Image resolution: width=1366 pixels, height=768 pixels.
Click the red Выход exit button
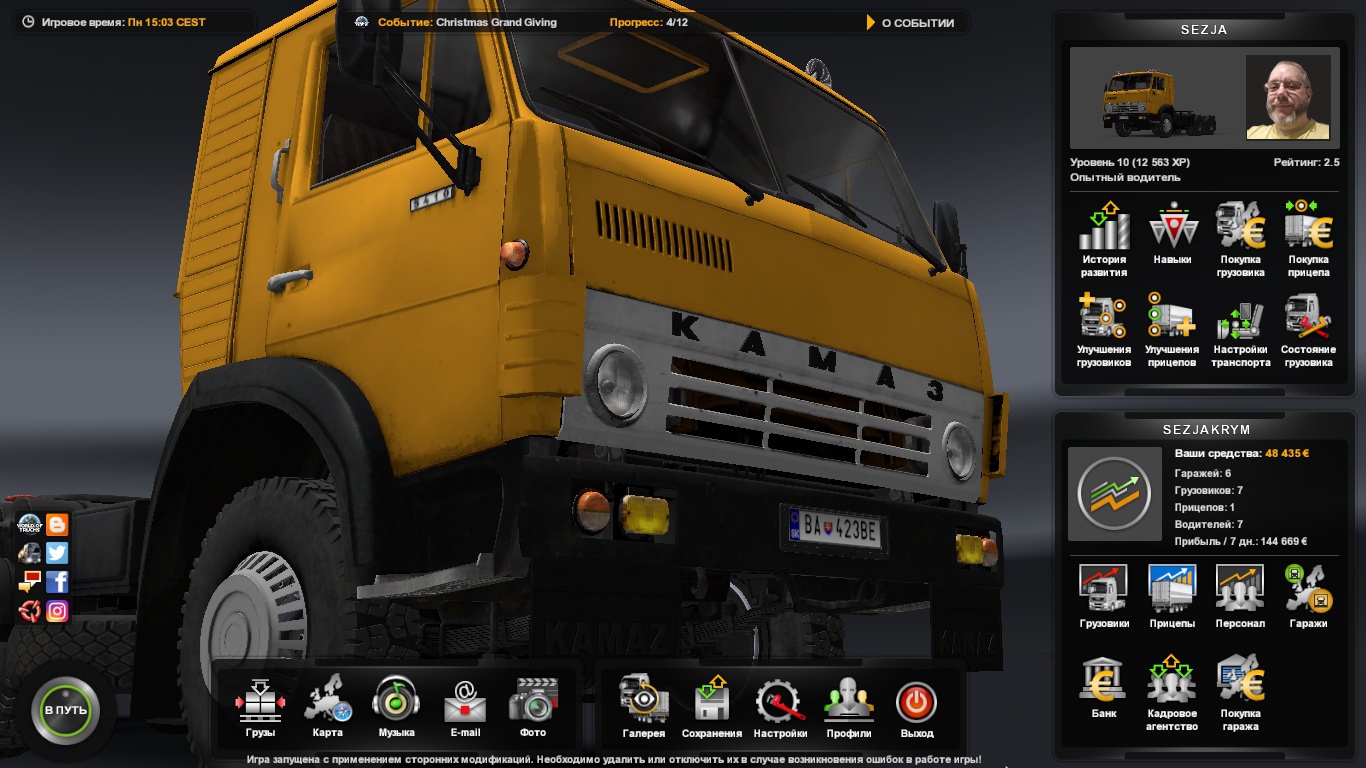coord(916,703)
